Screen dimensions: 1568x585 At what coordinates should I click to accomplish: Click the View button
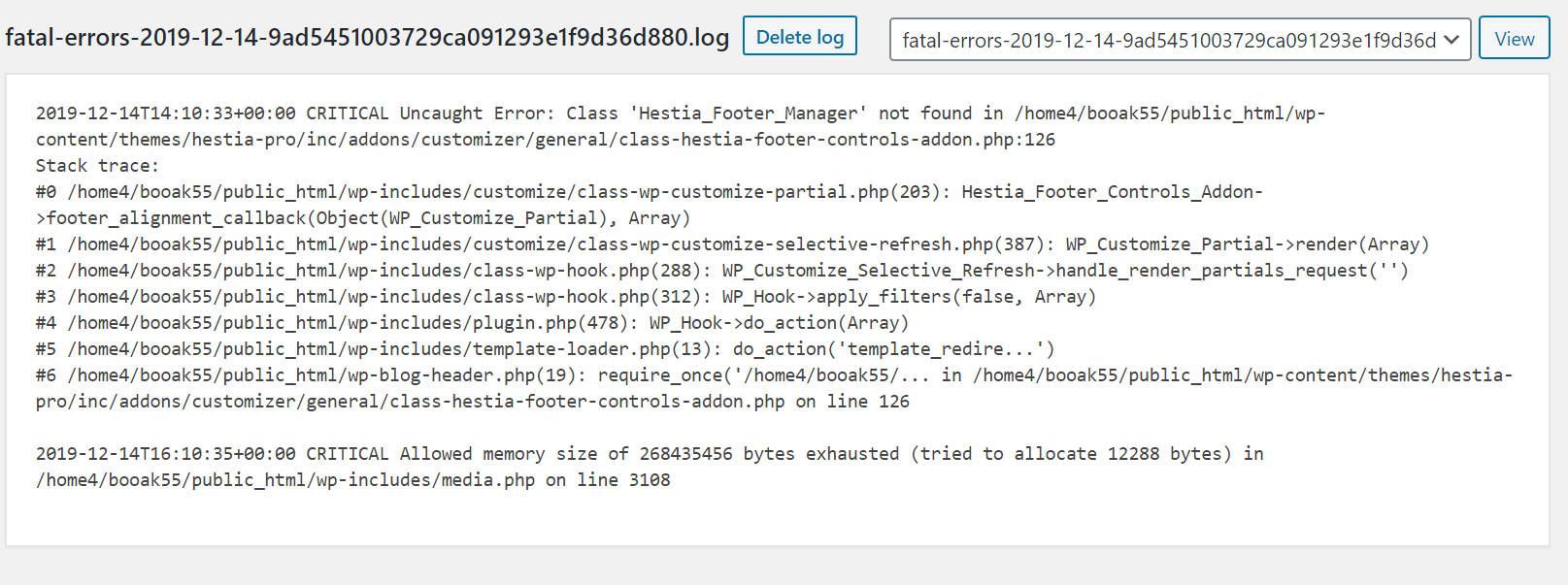pos(1515,39)
